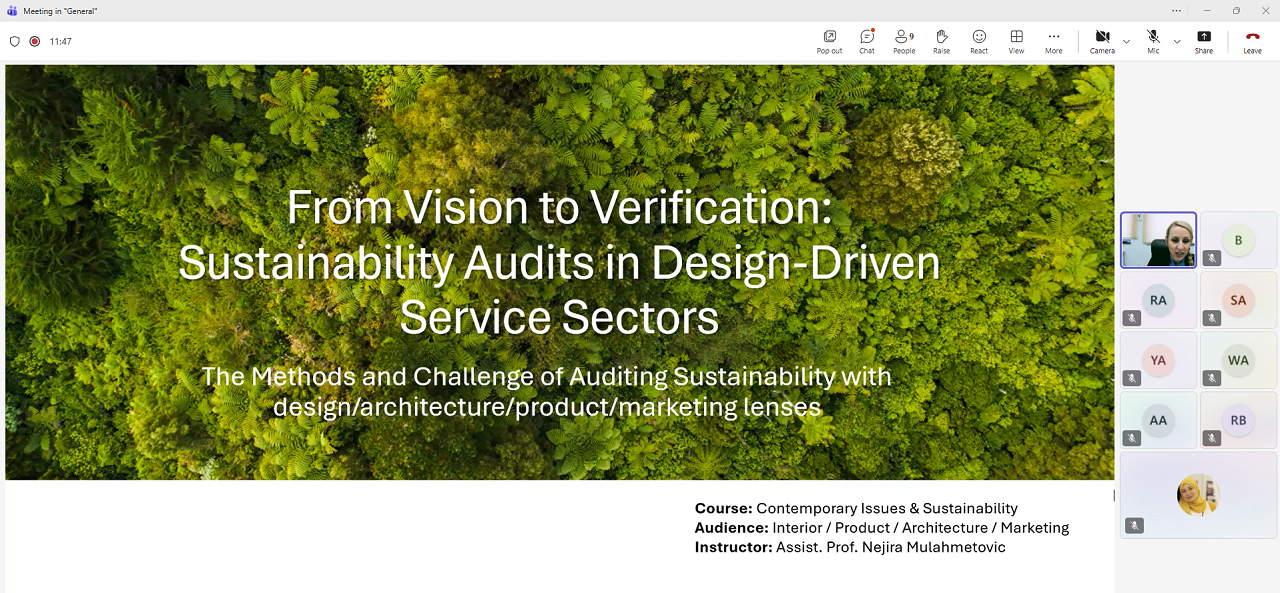Select the speaker's live video tile
The image size is (1280, 593).
tap(1158, 240)
